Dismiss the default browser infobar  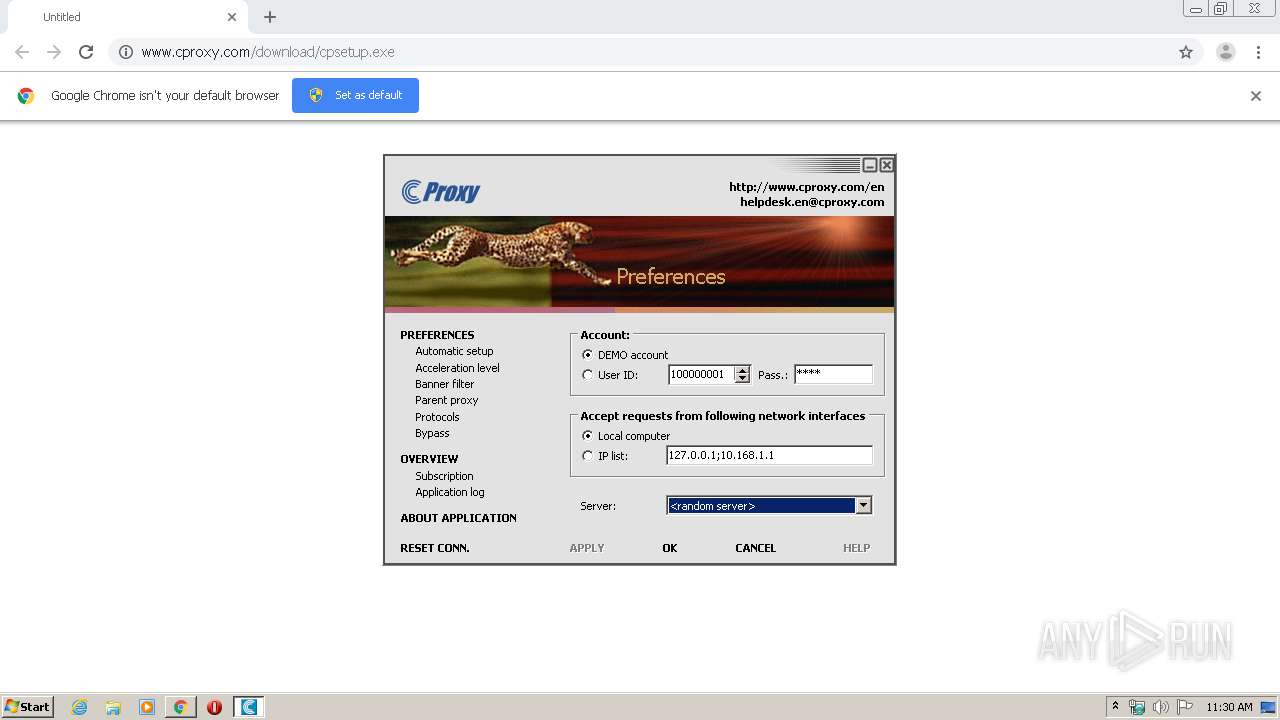pyautogui.click(x=1256, y=96)
